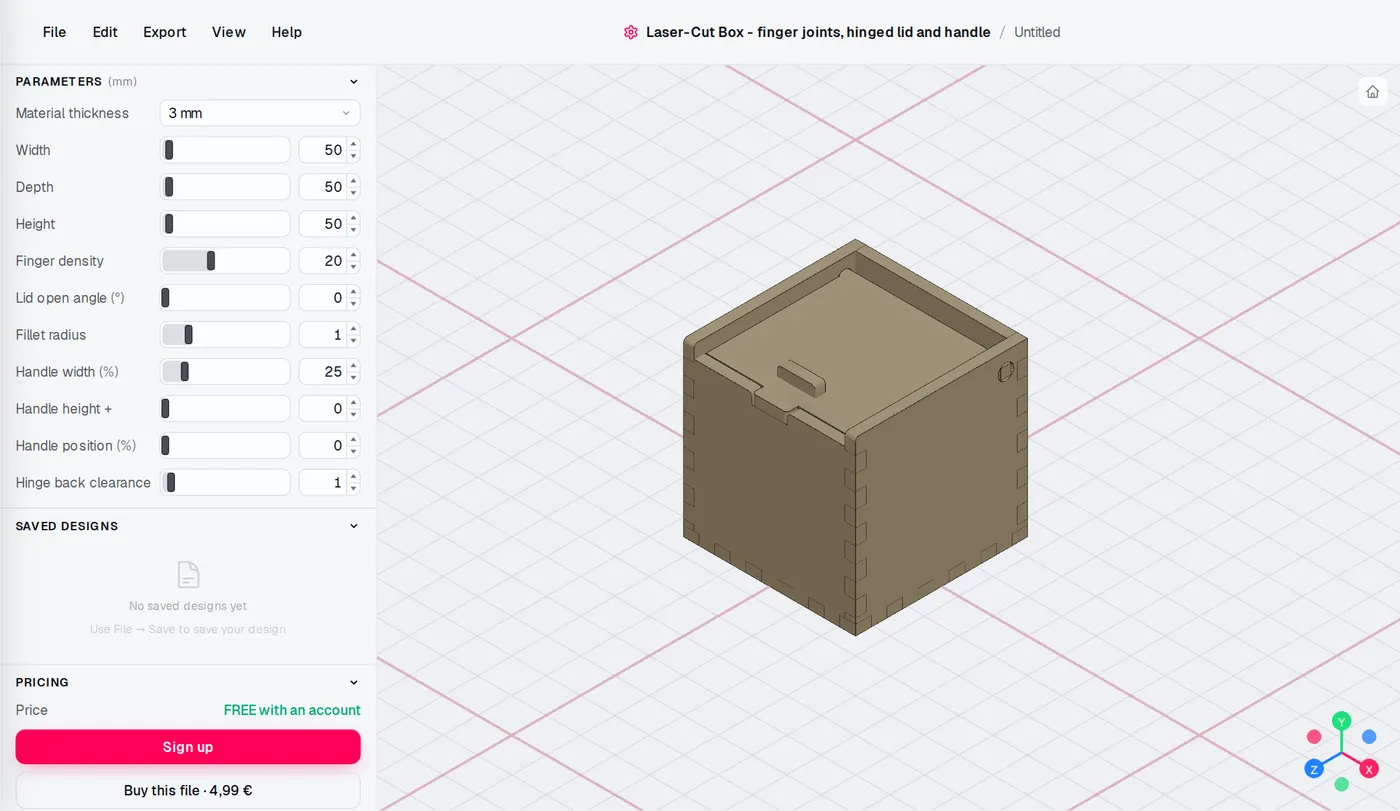Viewport: 1400px width, 811px height.
Task: Collapse the Saved Designs section
Action: [353, 526]
